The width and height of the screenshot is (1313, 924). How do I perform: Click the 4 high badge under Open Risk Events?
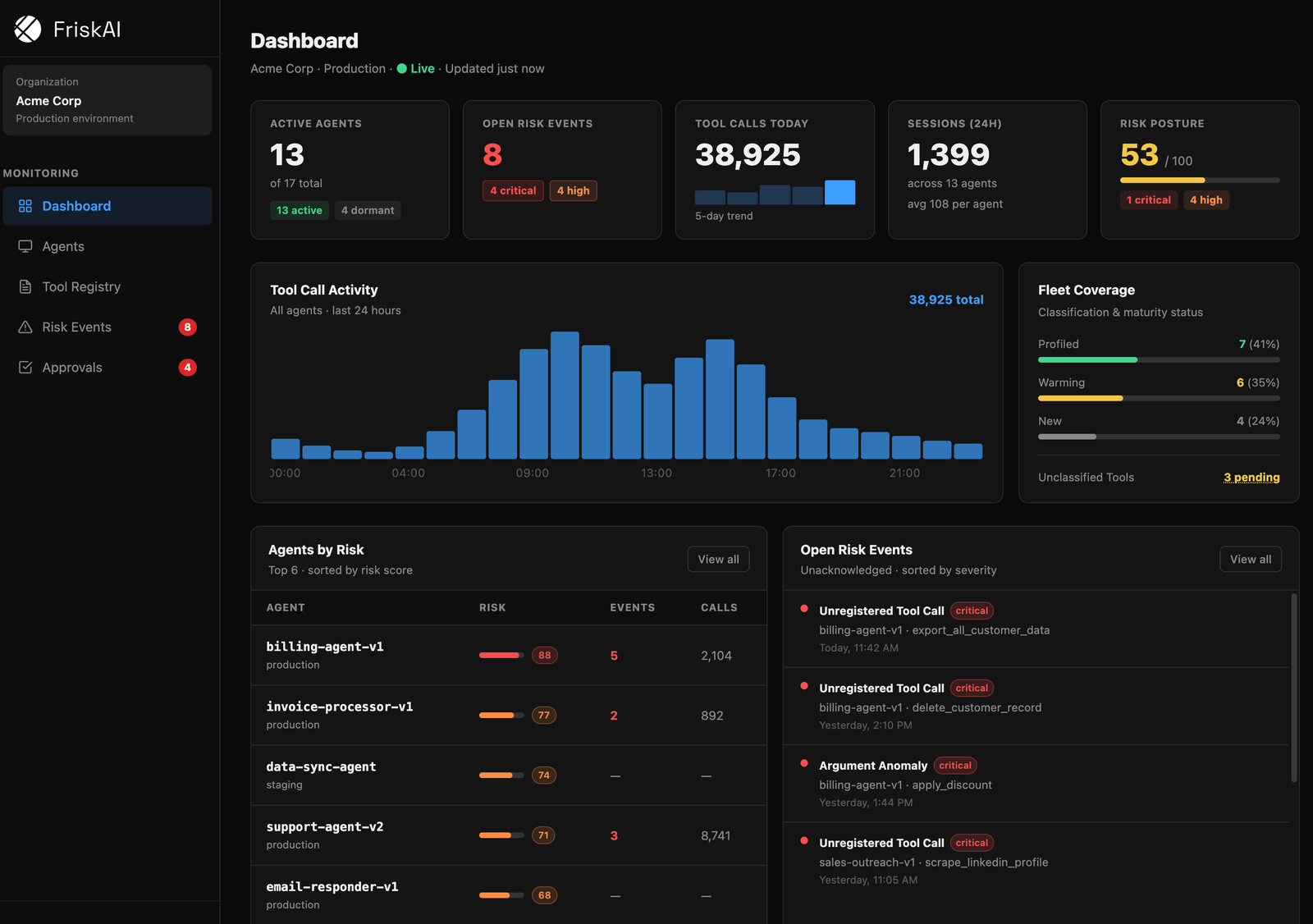click(x=573, y=190)
